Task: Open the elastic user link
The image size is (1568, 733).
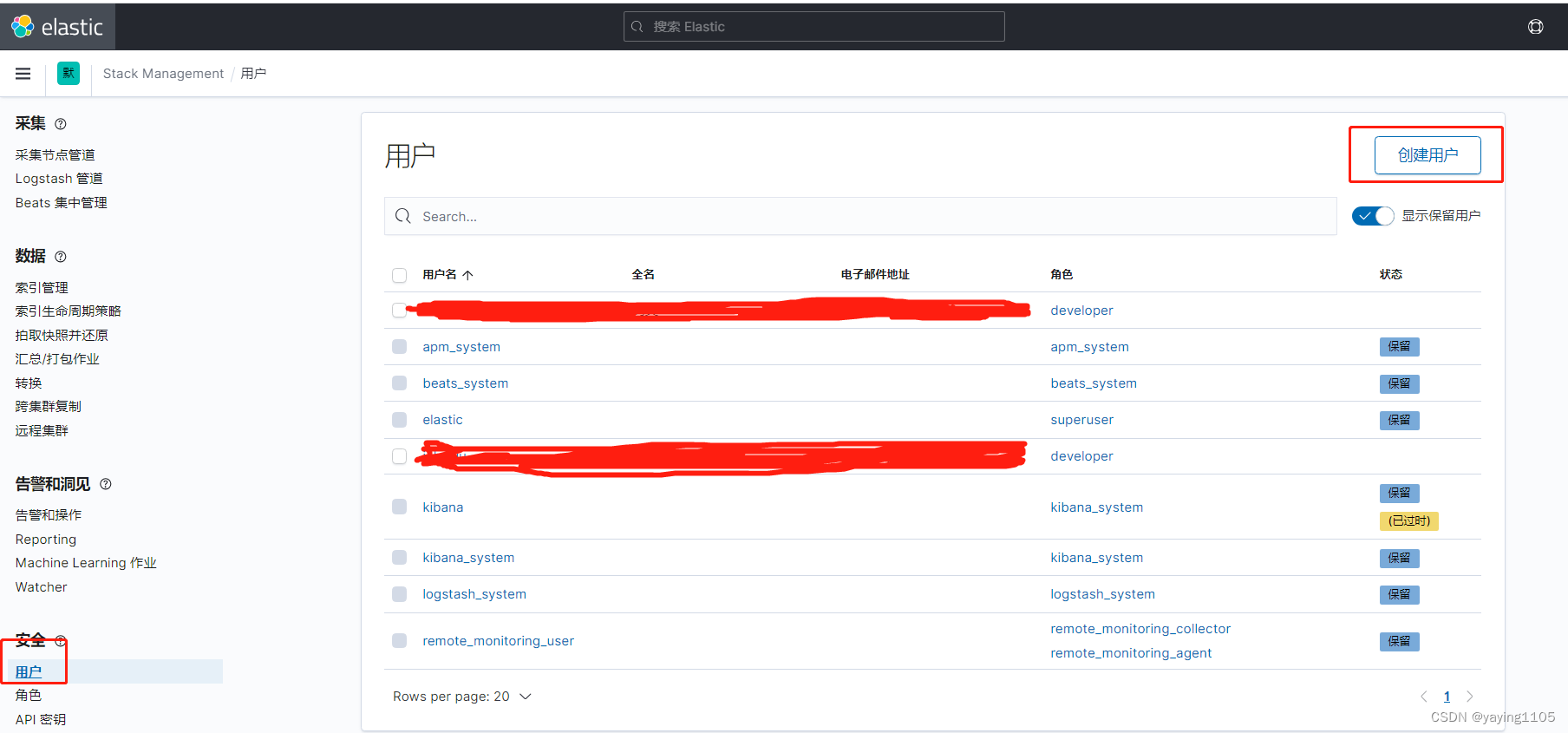Action: (x=442, y=420)
